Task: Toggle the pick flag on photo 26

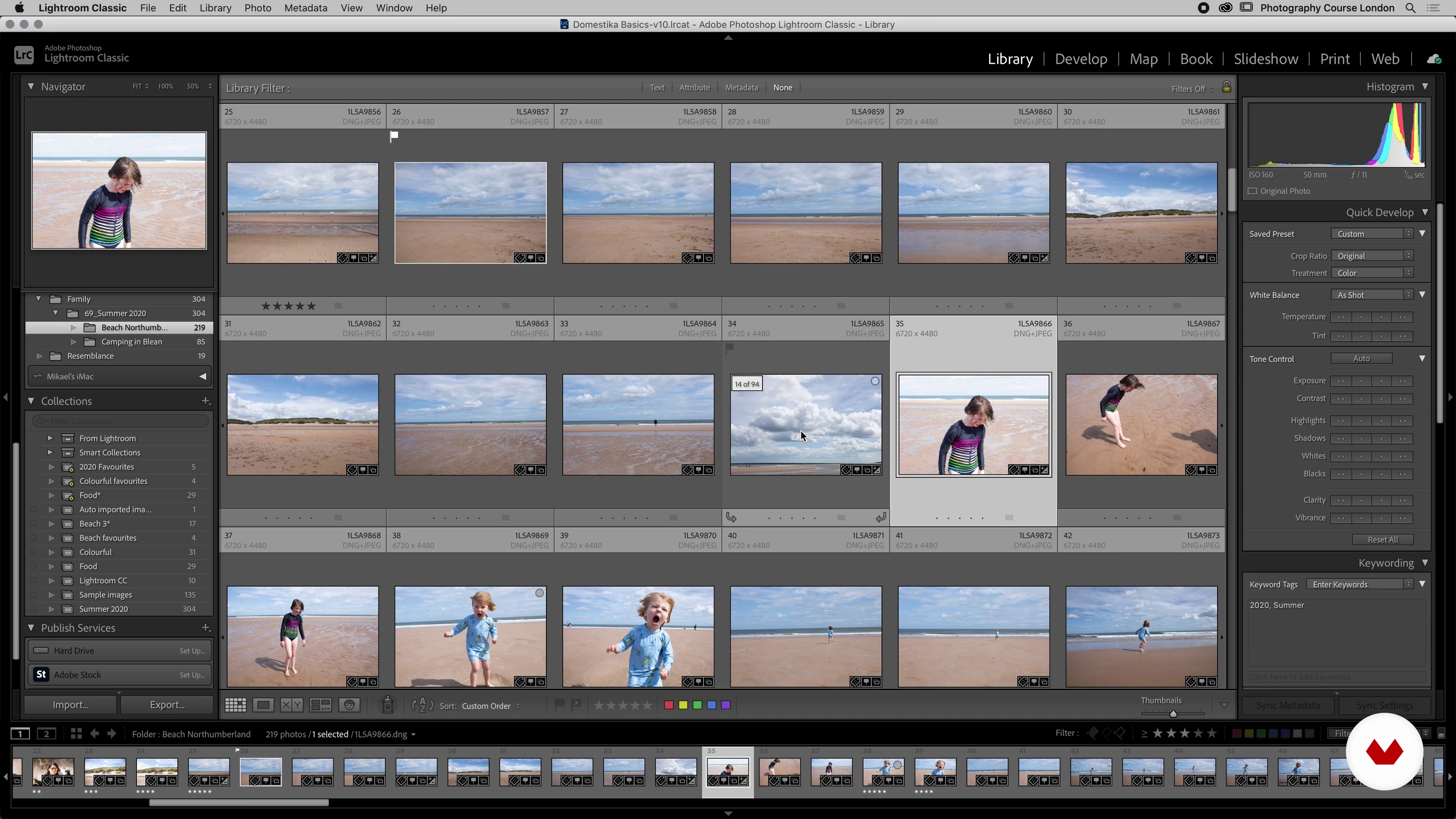Action: pos(394,136)
